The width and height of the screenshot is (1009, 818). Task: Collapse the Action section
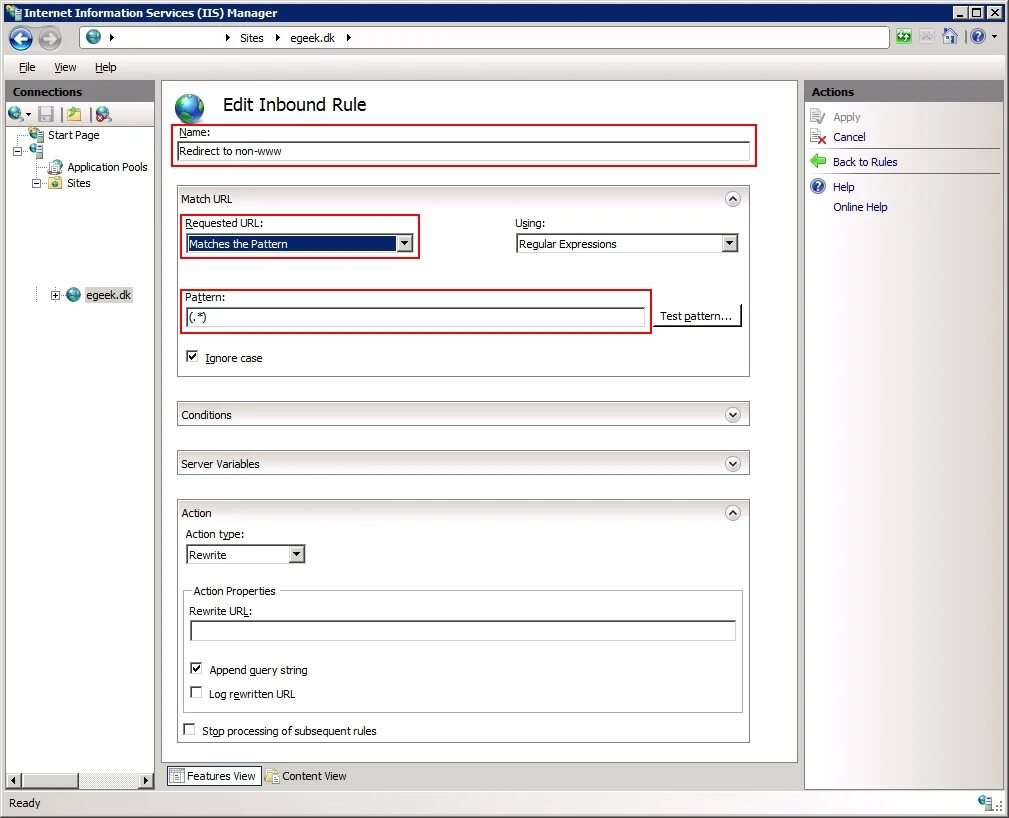coord(732,512)
